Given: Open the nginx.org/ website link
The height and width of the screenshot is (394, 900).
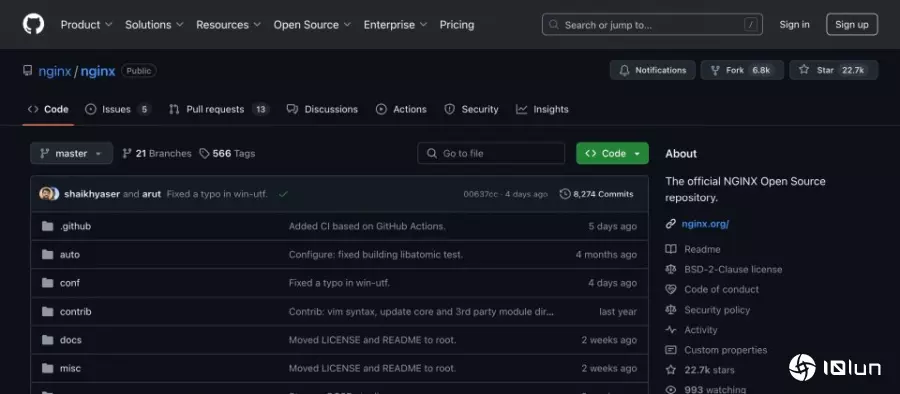Looking at the screenshot, I should coord(705,224).
